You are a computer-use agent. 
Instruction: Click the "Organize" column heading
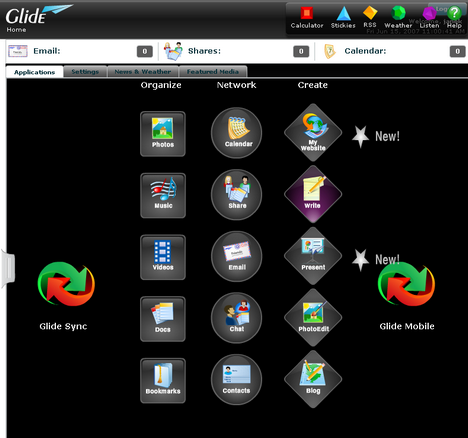coord(161,85)
